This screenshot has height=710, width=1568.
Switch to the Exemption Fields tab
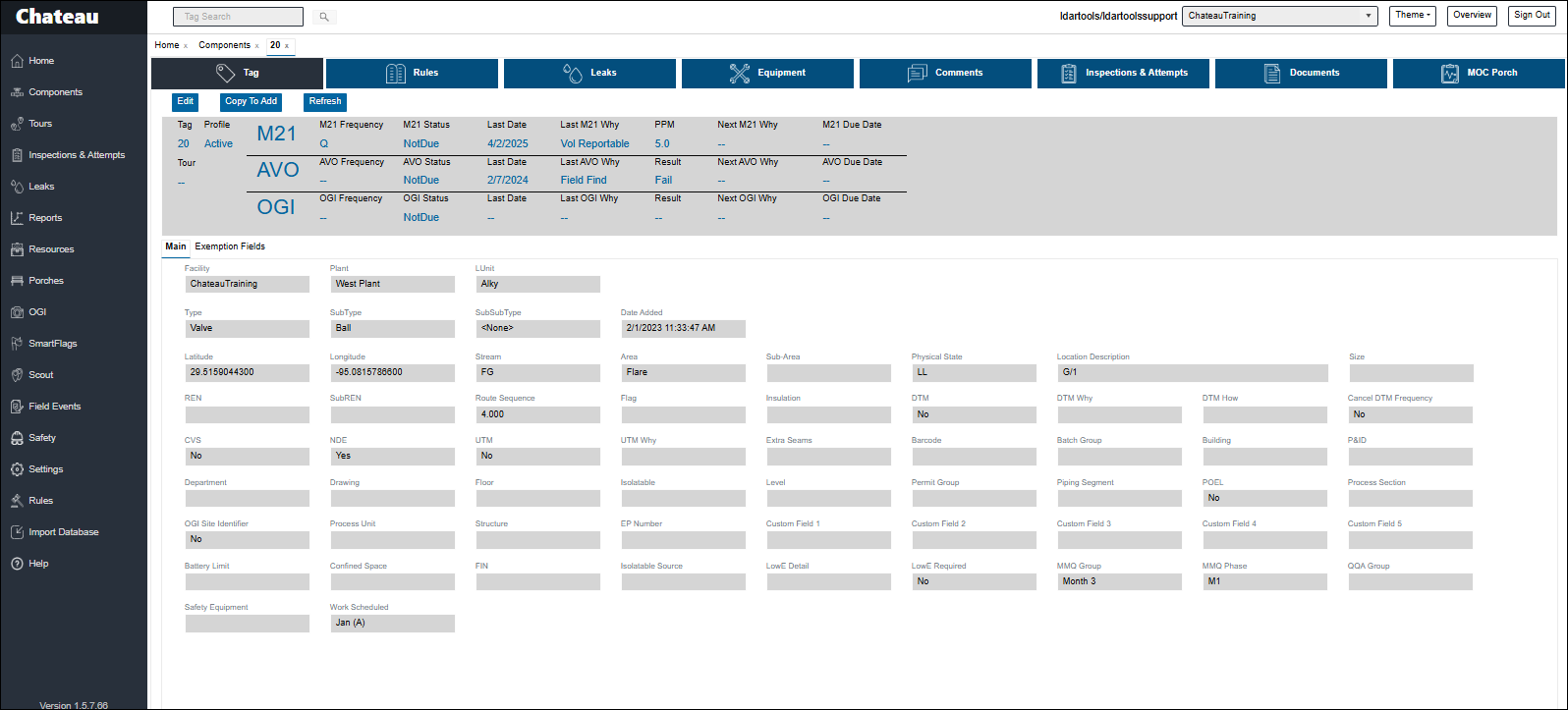click(230, 246)
